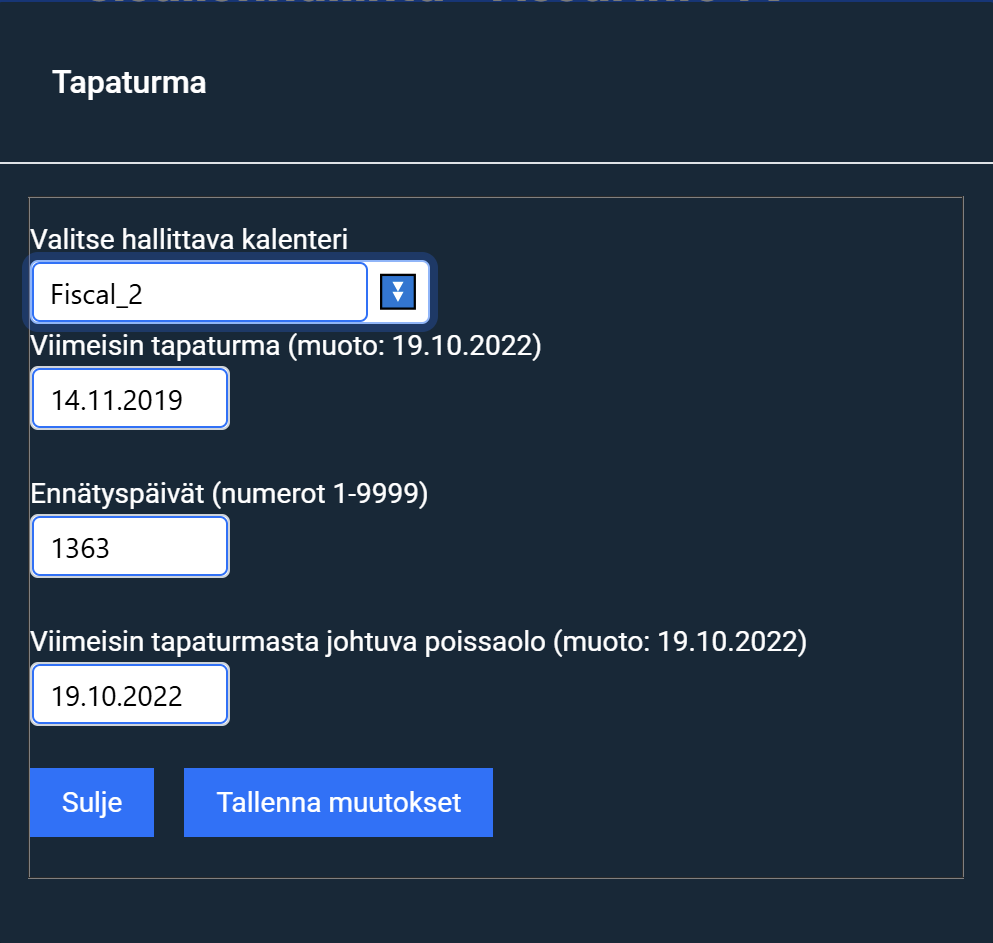
Task: Save with the Tallenna muutokset button
Action: point(338,802)
